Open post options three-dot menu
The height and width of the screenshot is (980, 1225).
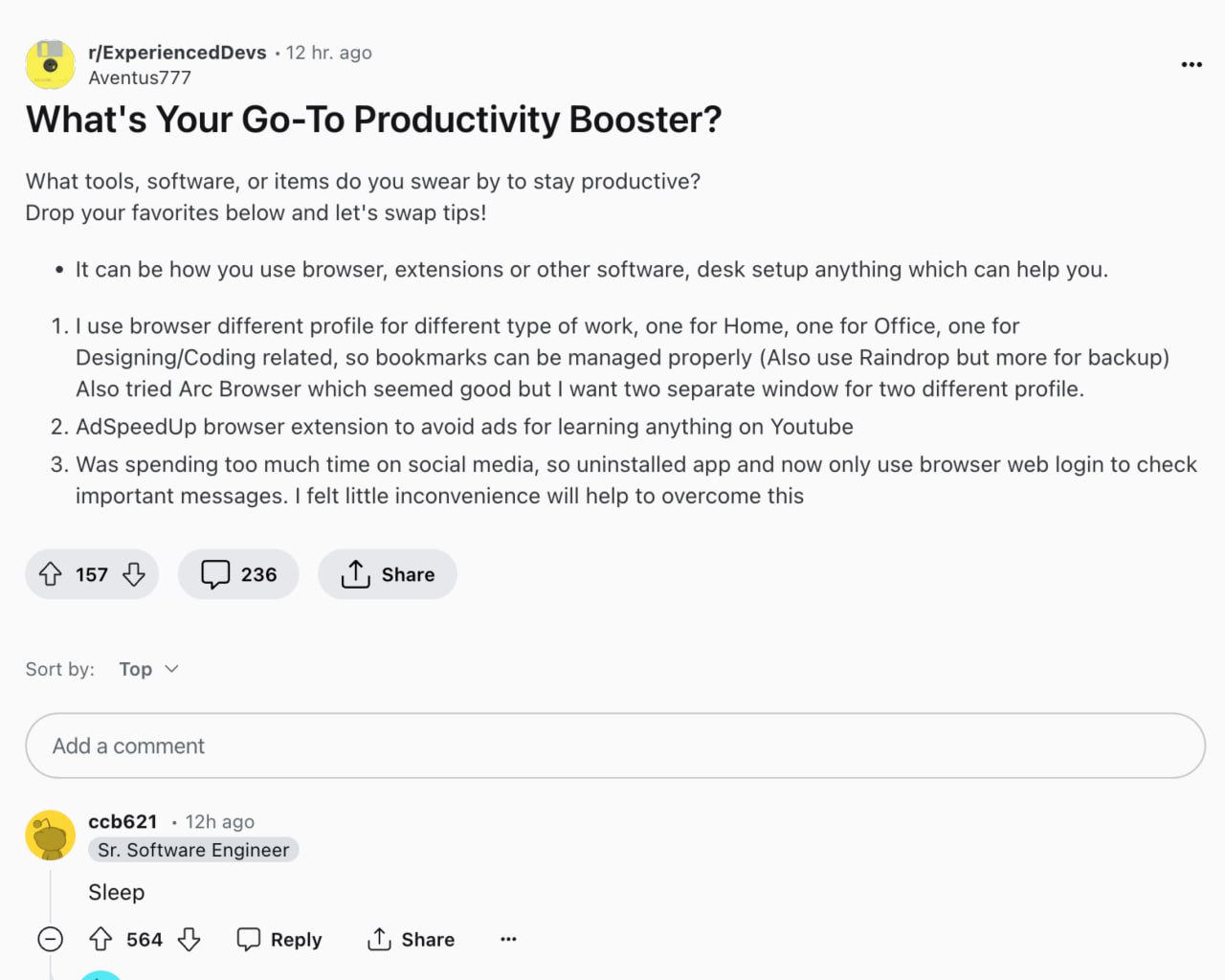pyautogui.click(x=1192, y=64)
